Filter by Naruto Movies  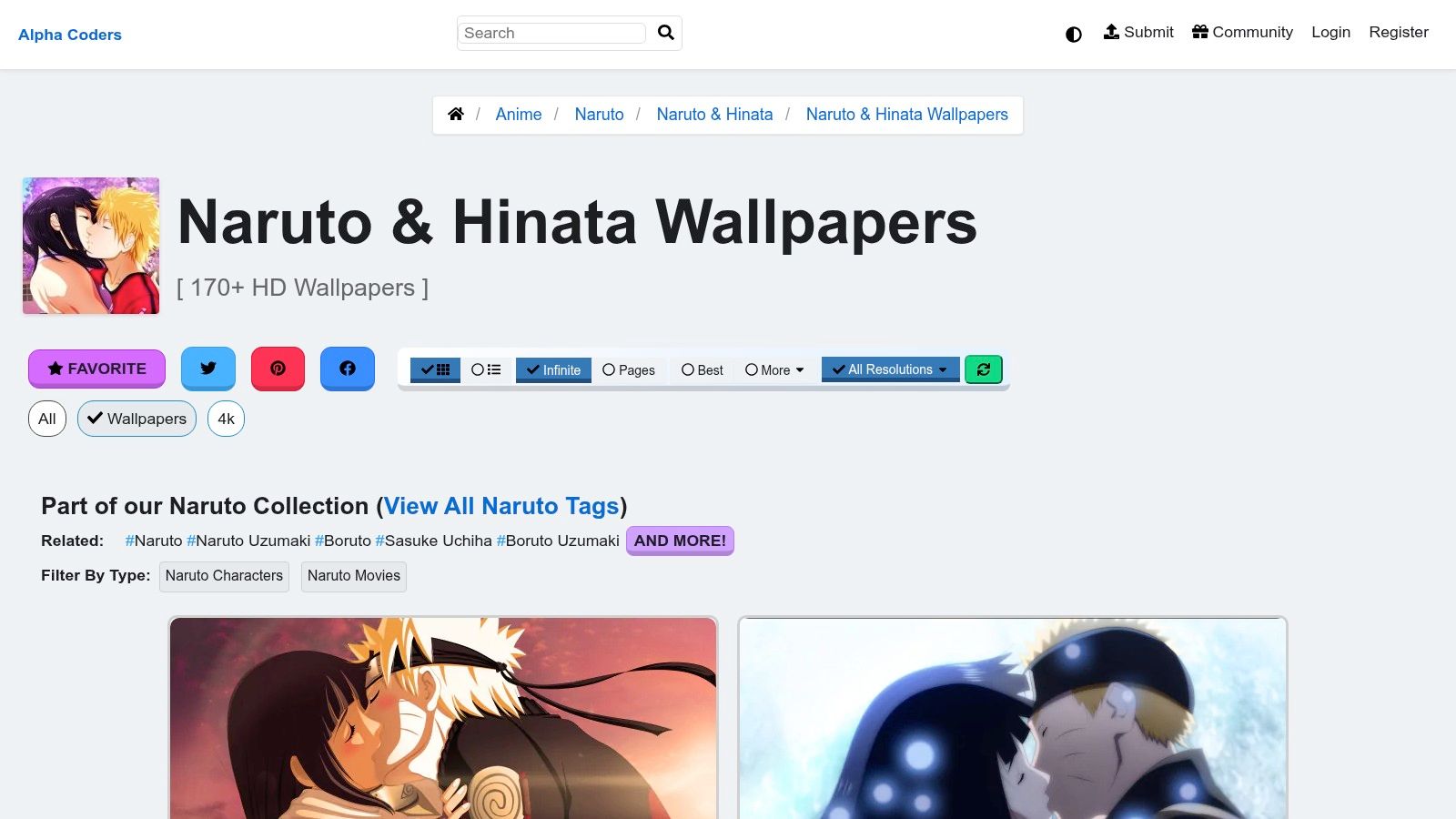click(x=354, y=576)
